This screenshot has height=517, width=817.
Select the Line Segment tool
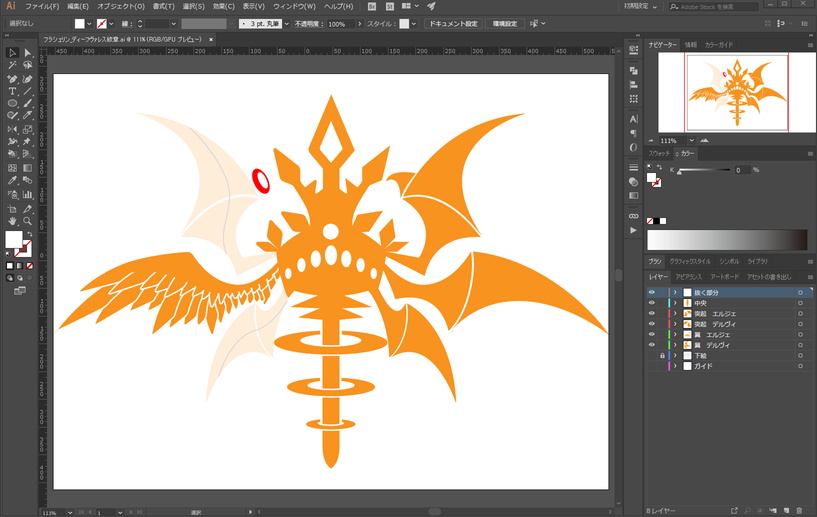point(28,91)
